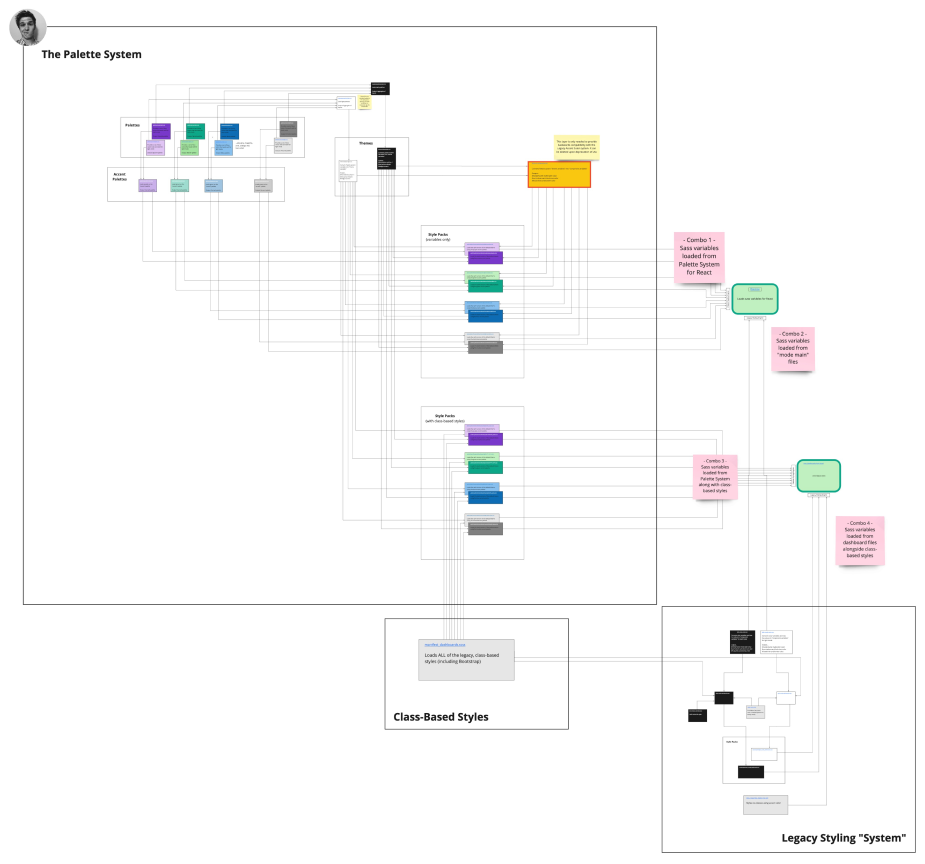This screenshot has height=864, width=925.
Task: Select the dark green card in Palettes
Action: pyautogui.click(x=195, y=131)
